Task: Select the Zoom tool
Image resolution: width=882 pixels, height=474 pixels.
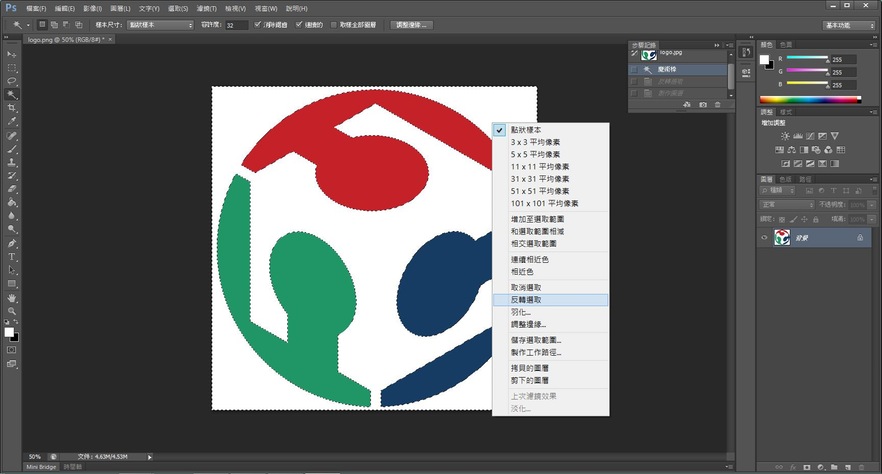Action: coord(11,312)
